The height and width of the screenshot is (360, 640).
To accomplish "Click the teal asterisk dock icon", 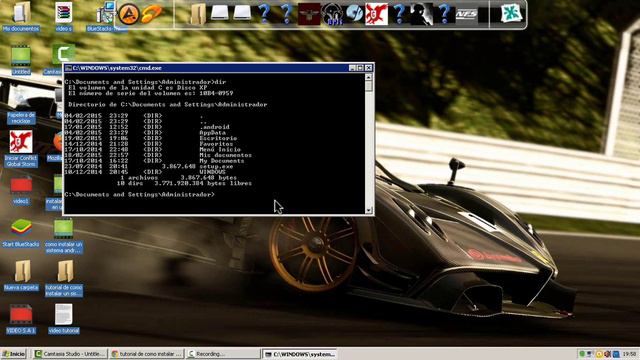I will 511,14.
